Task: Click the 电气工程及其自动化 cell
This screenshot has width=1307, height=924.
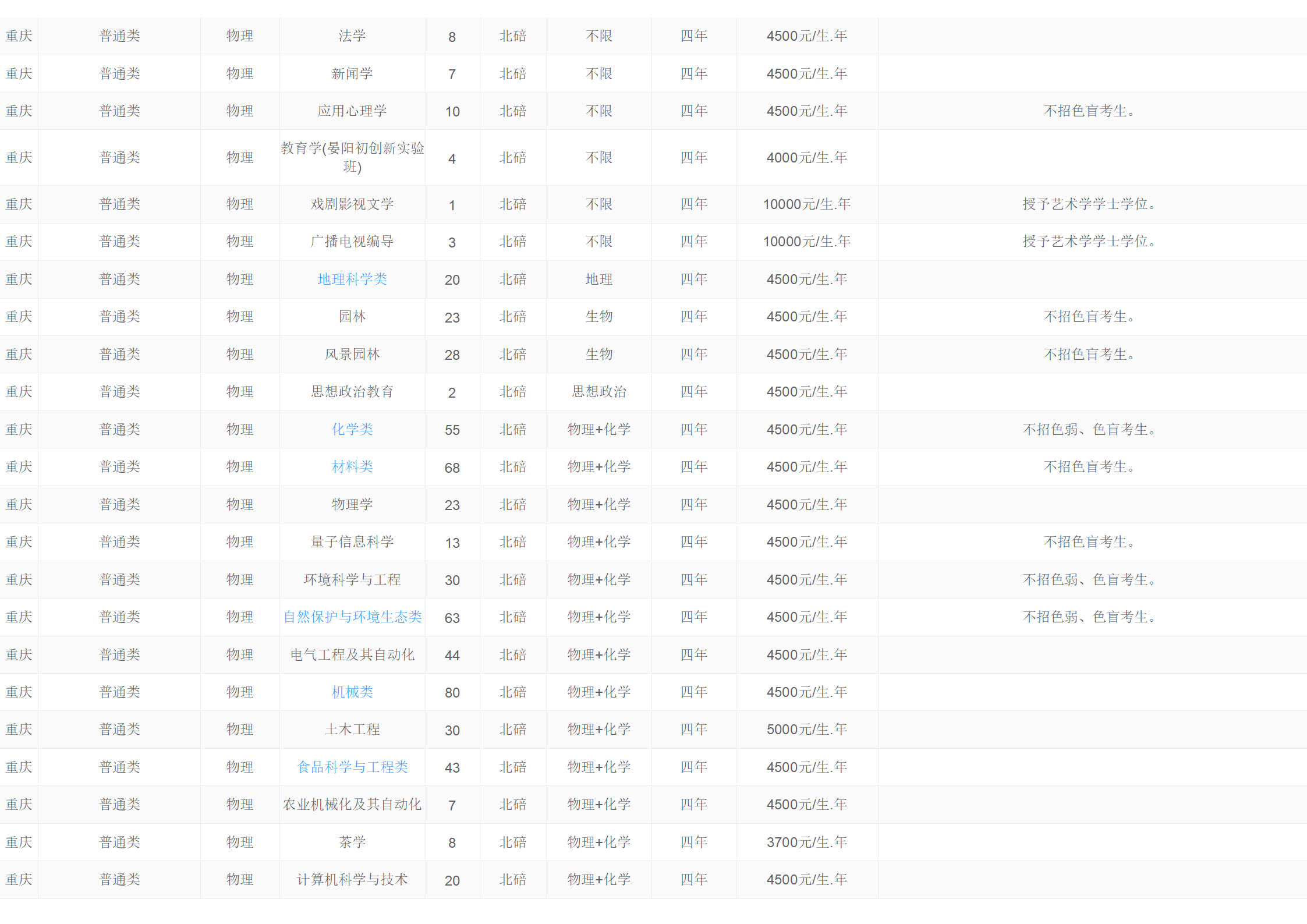Action: 352,655
